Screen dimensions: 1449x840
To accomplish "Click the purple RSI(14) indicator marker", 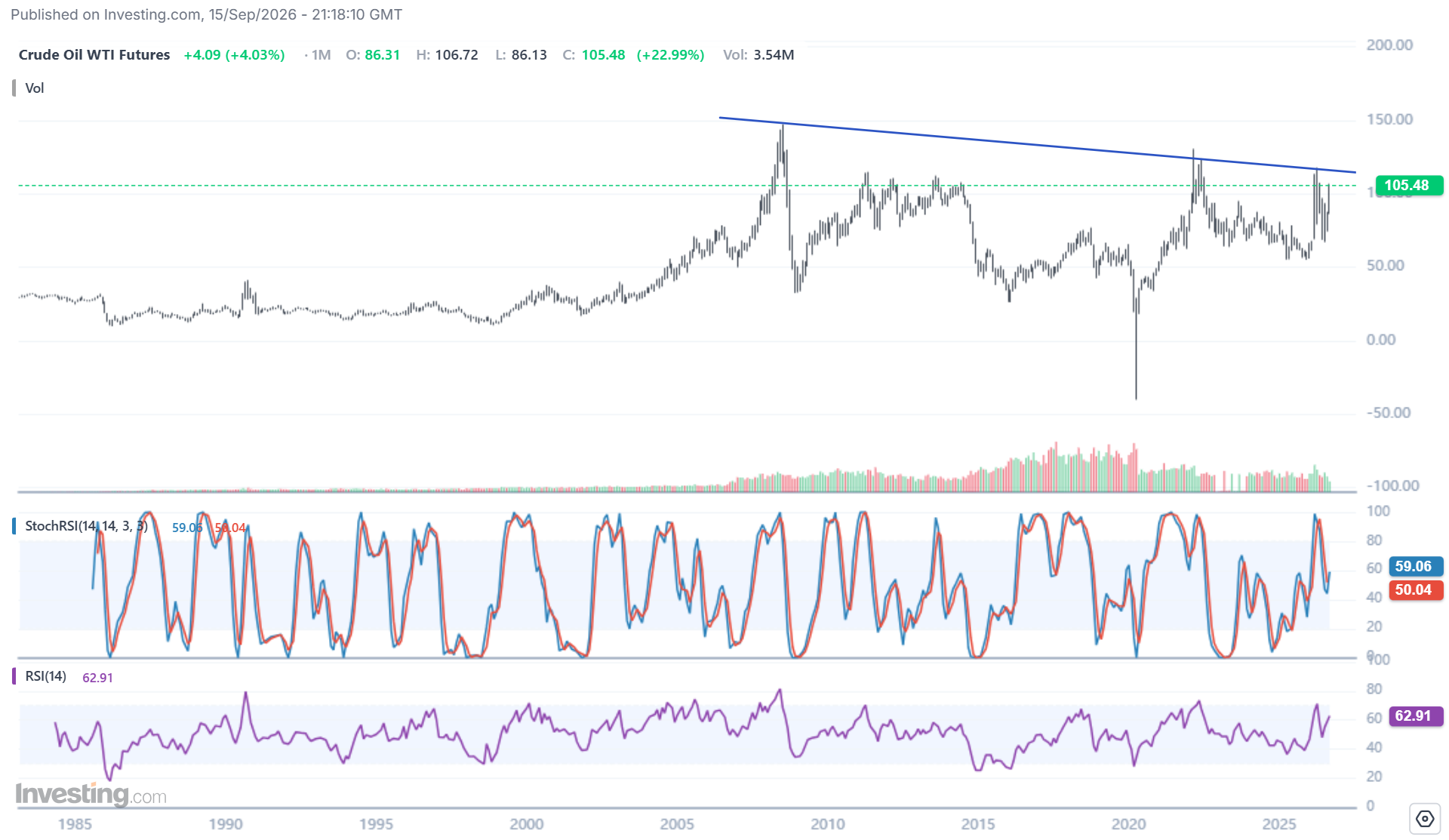I will click(x=14, y=676).
